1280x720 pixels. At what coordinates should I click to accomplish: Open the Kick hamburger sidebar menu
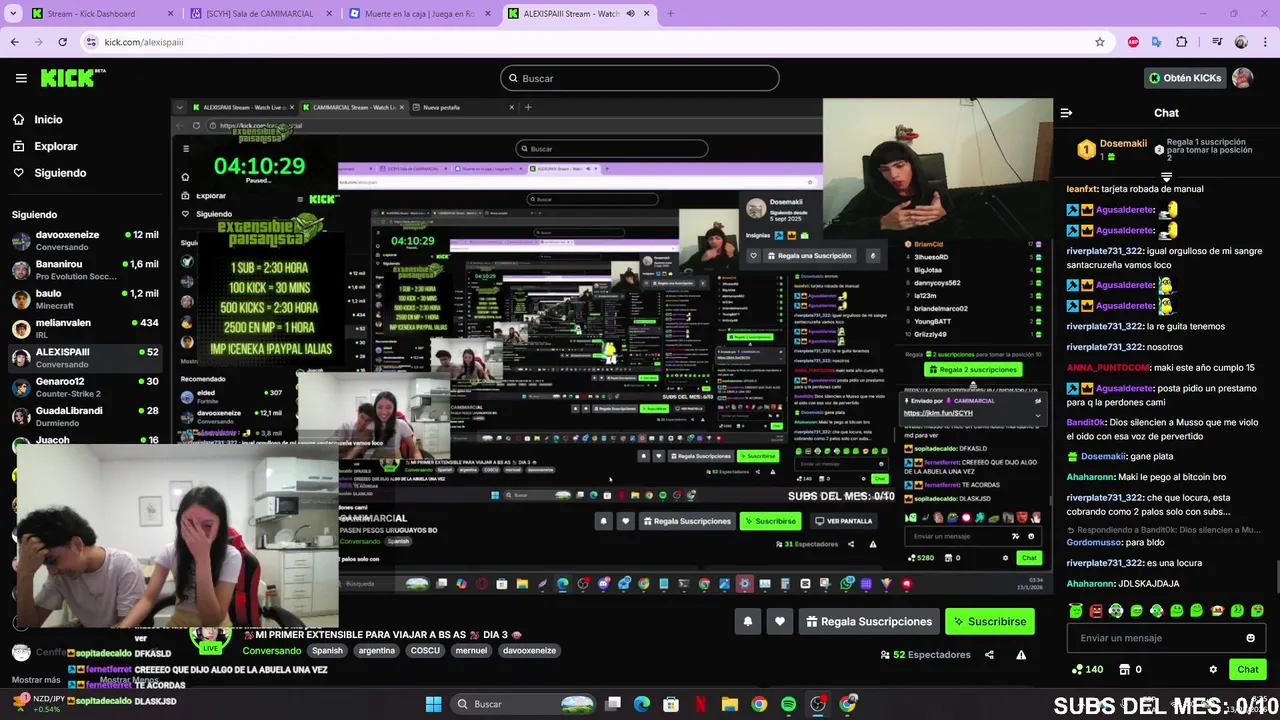[21, 78]
